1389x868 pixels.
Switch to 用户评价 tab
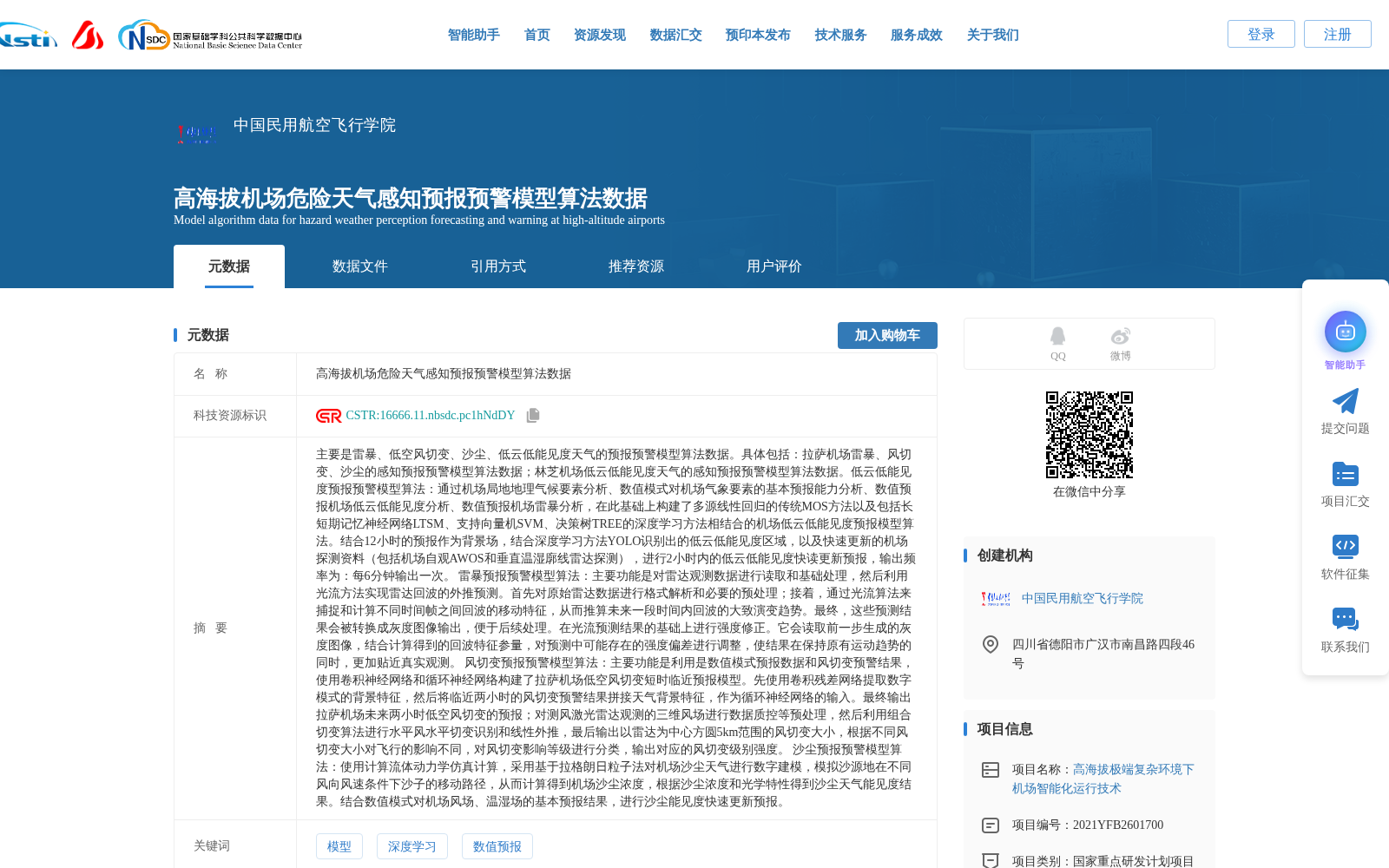(774, 266)
